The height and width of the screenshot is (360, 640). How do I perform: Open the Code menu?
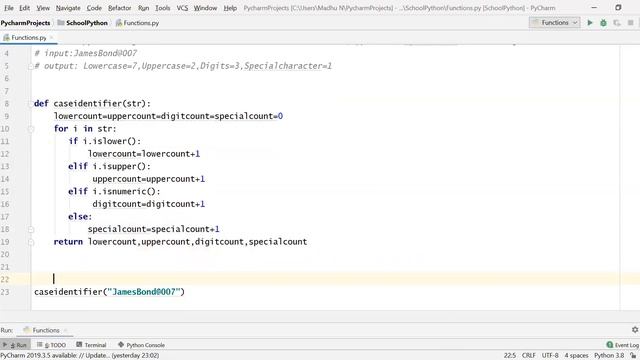pyautogui.click(x=94, y=8)
